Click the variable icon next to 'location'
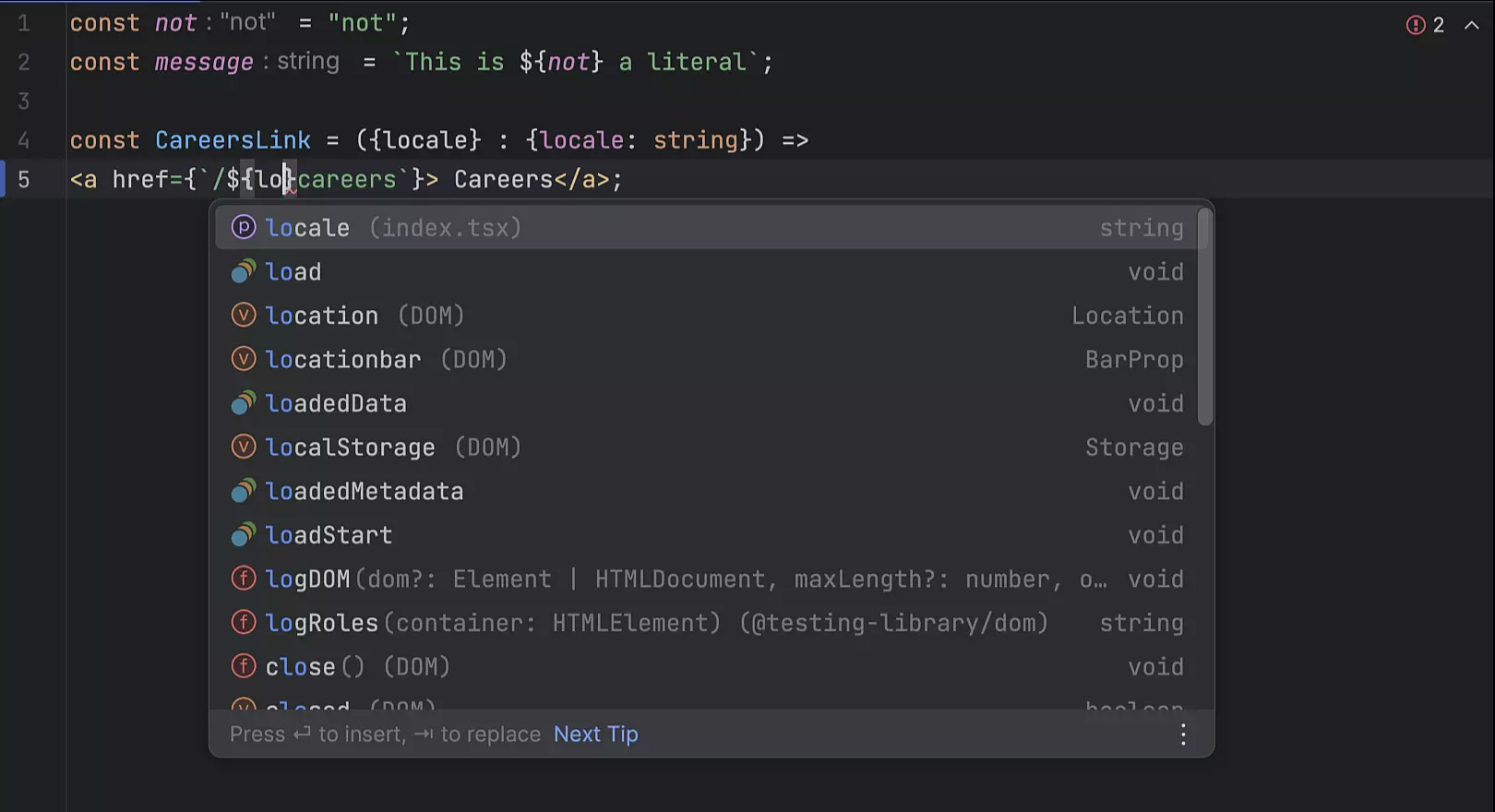 243,316
